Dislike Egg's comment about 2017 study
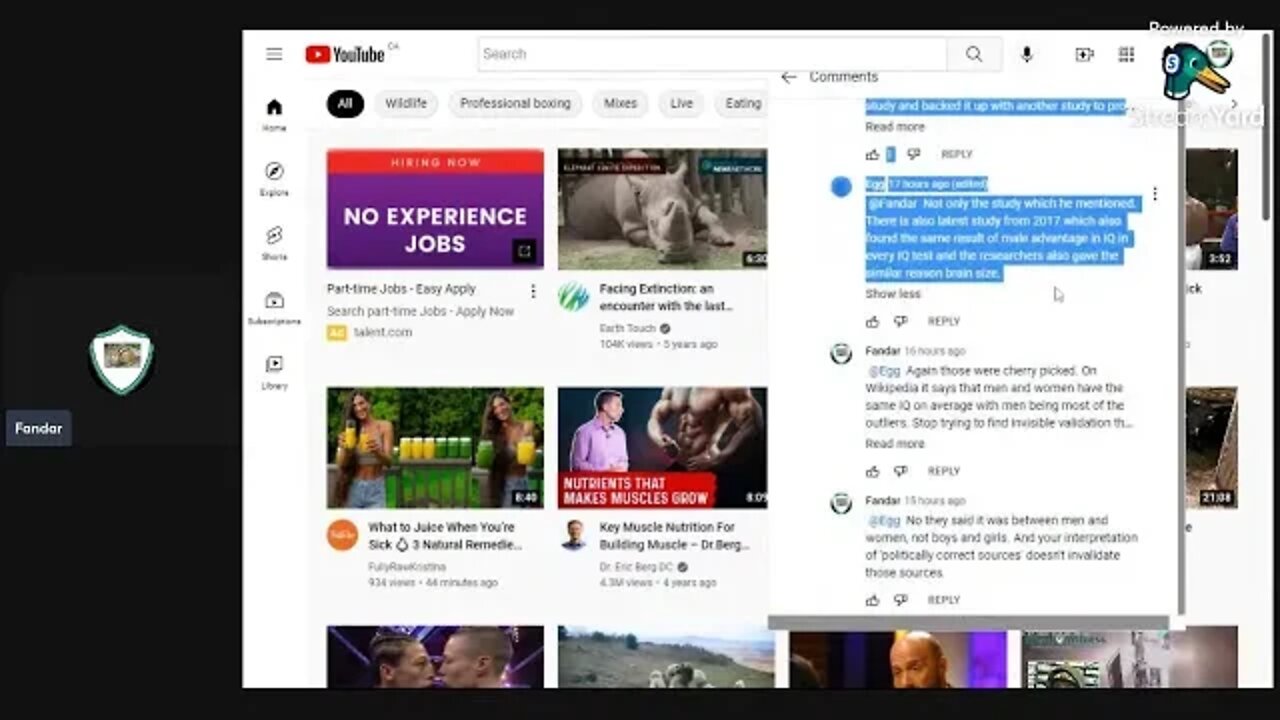 (x=900, y=321)
